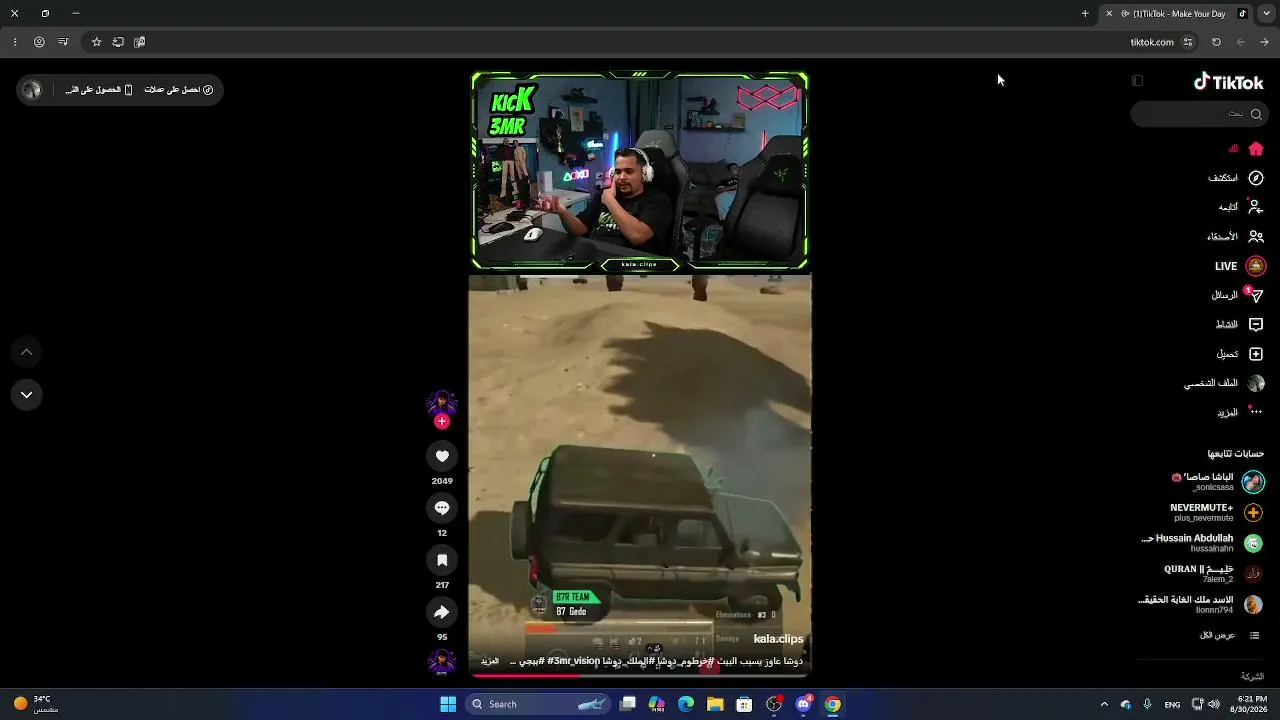
Task: Open Microsoft Edge from the taskbar
Action: pyautogui.click(x=686, y=704)
